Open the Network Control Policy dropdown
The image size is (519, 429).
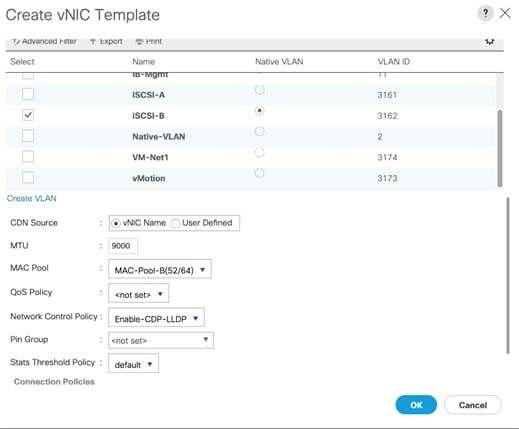pos(156,318)
